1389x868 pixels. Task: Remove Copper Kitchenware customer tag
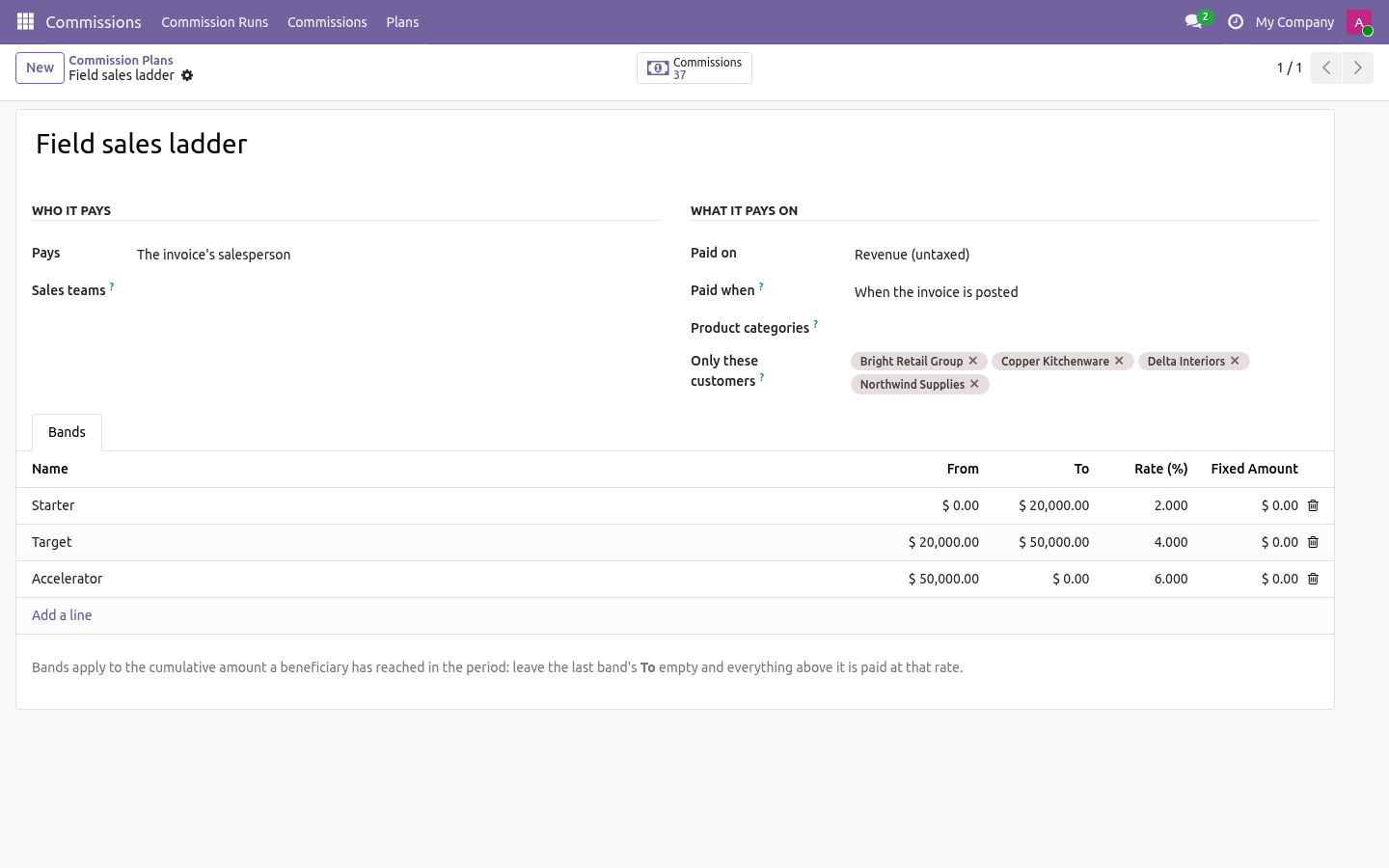coord(1119,361)
